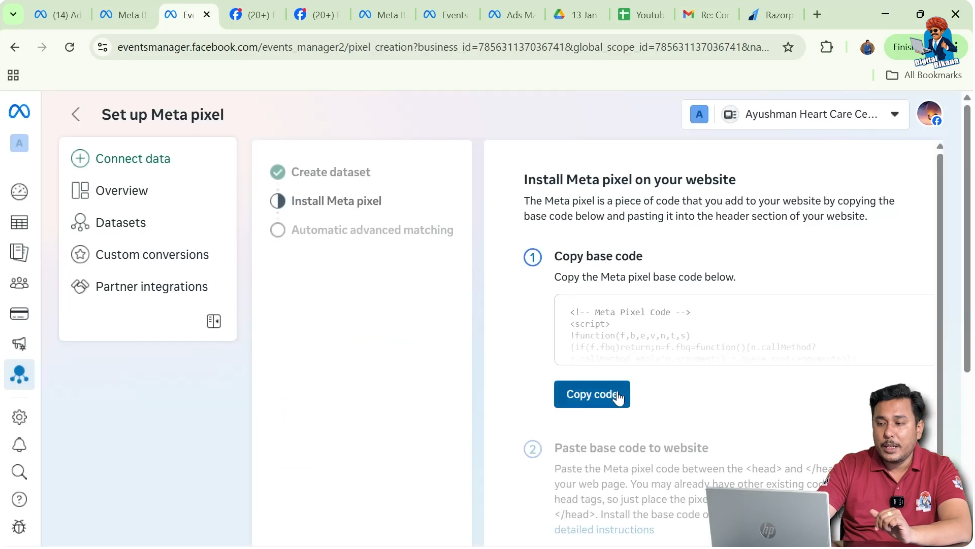975x549 pixels.
Task: Open Settings gear in left sidebar
Action: (19, 417)
